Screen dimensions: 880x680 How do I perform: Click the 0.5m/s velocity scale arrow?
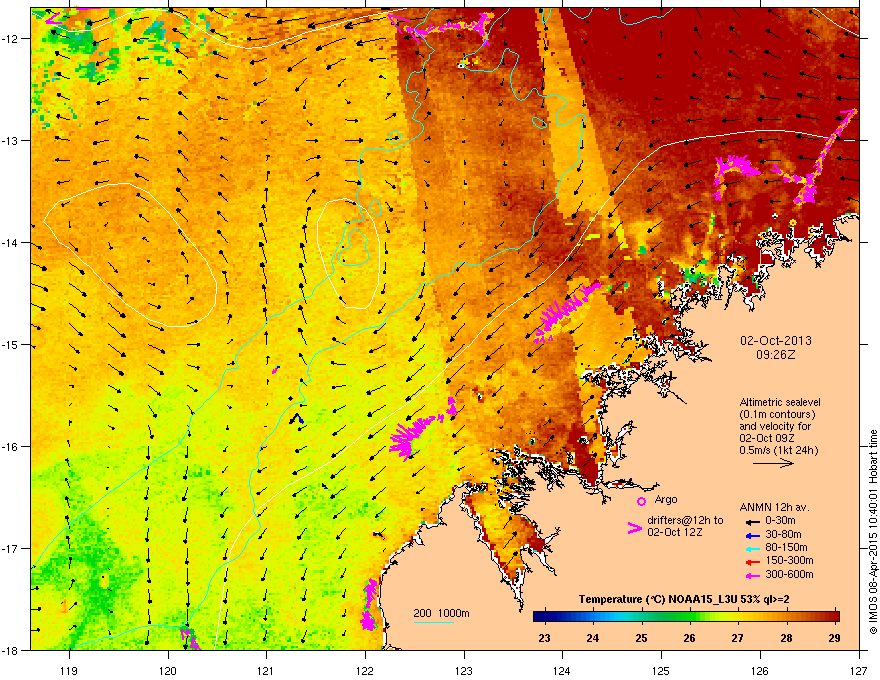[773, 463]
